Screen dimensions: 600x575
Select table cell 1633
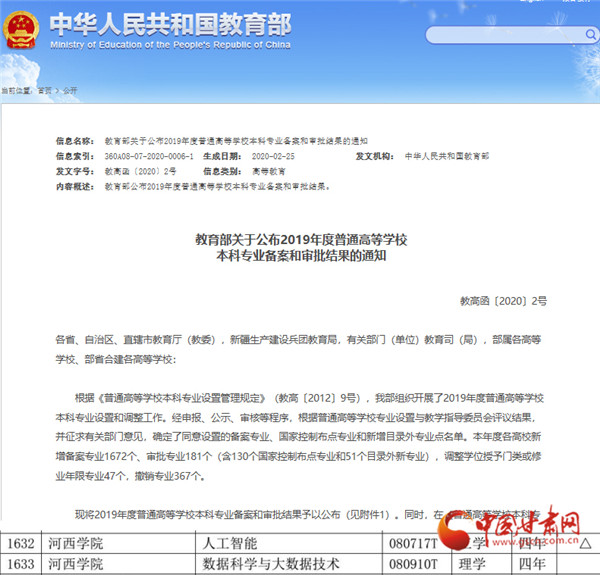coord(21,564)
